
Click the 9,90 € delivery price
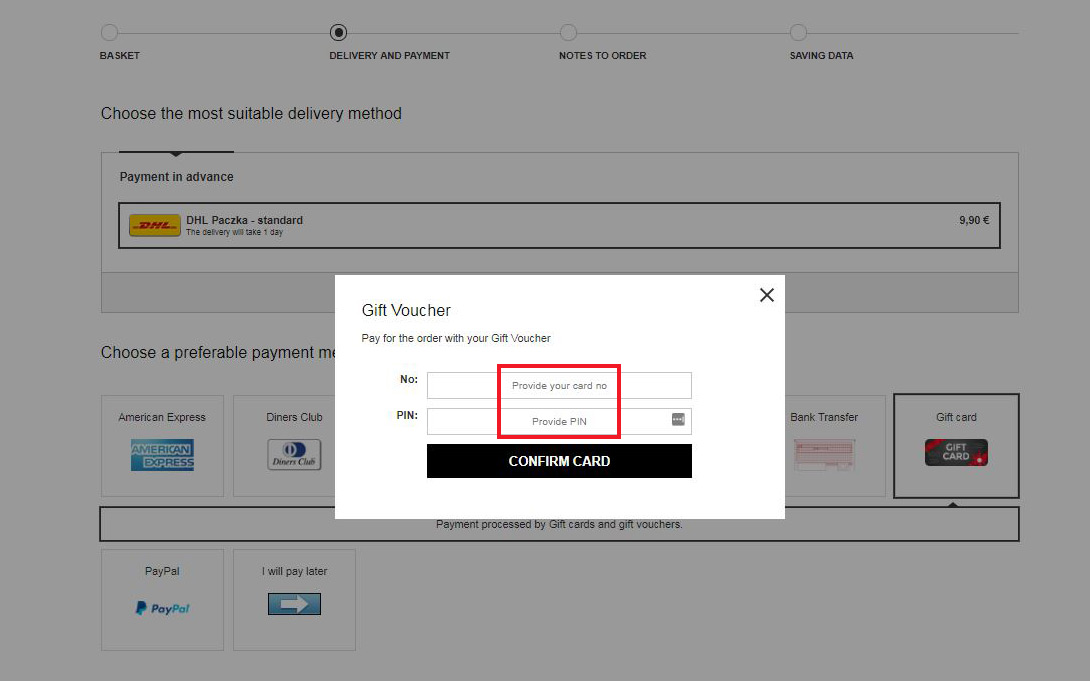(x=973, y=220)
